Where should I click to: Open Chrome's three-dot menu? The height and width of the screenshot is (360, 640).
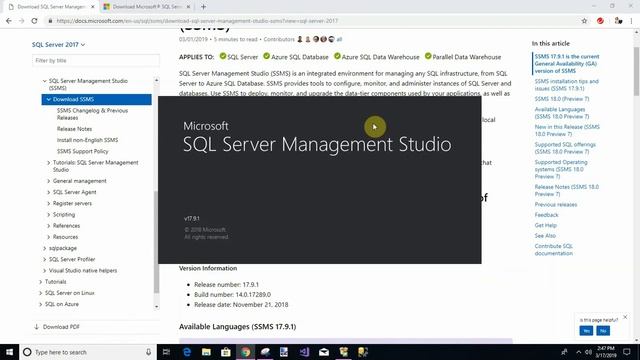pyautogui.click(x=631, y=21)
